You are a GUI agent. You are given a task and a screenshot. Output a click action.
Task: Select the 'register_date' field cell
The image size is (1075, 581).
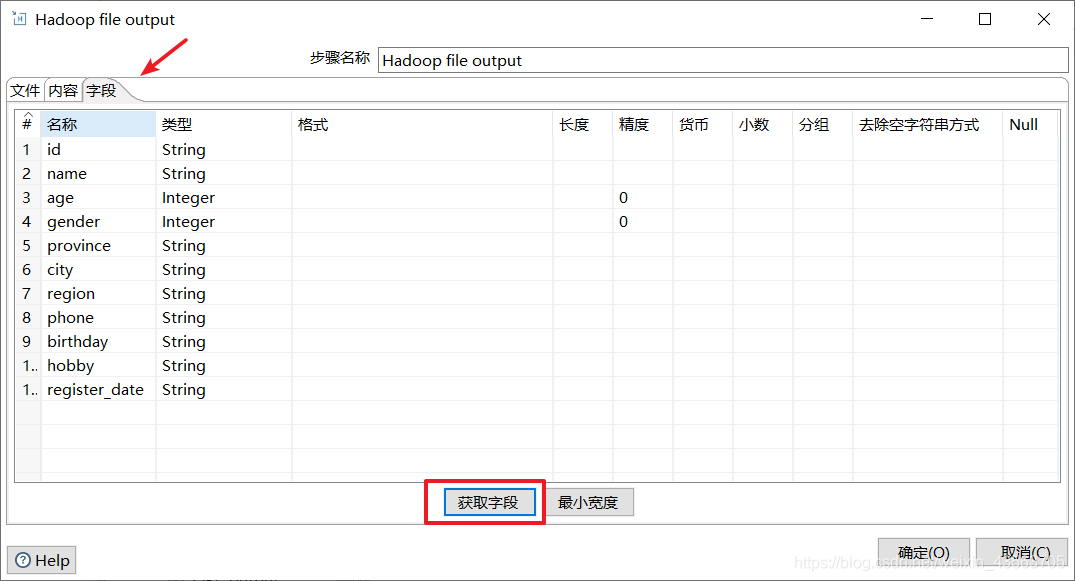(98, 390)
